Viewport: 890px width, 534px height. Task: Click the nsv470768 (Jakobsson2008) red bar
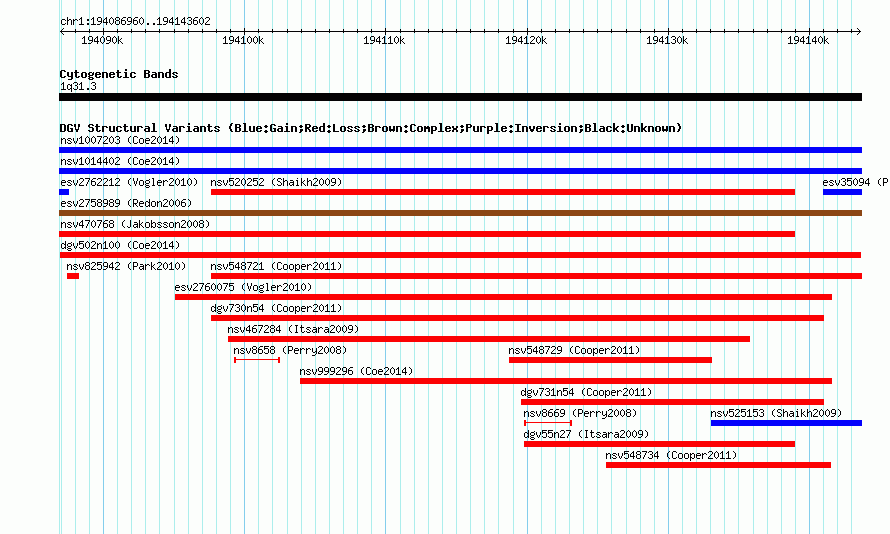tap(427, 234)
